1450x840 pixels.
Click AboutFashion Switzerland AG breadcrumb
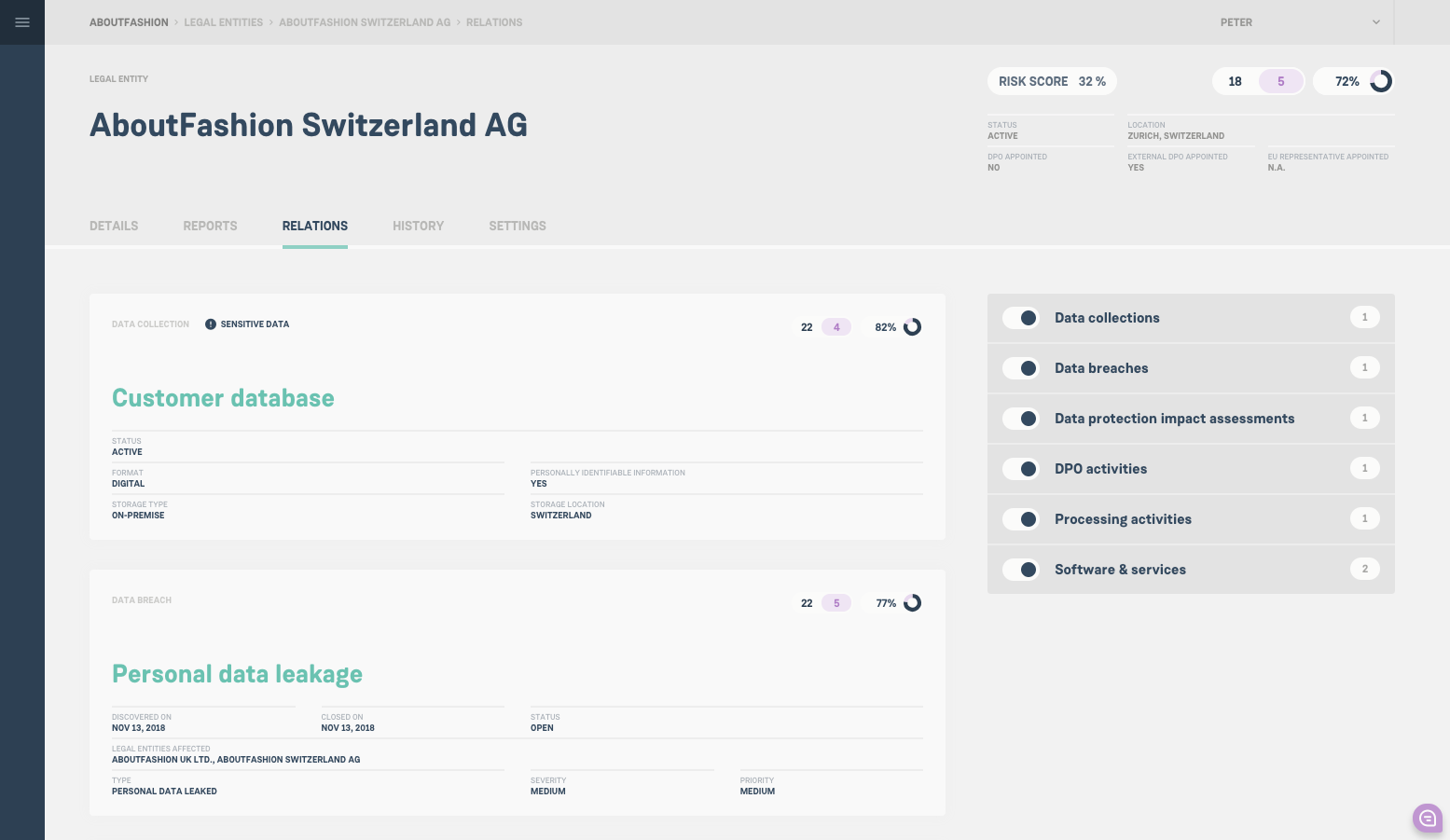click(365, 22)
